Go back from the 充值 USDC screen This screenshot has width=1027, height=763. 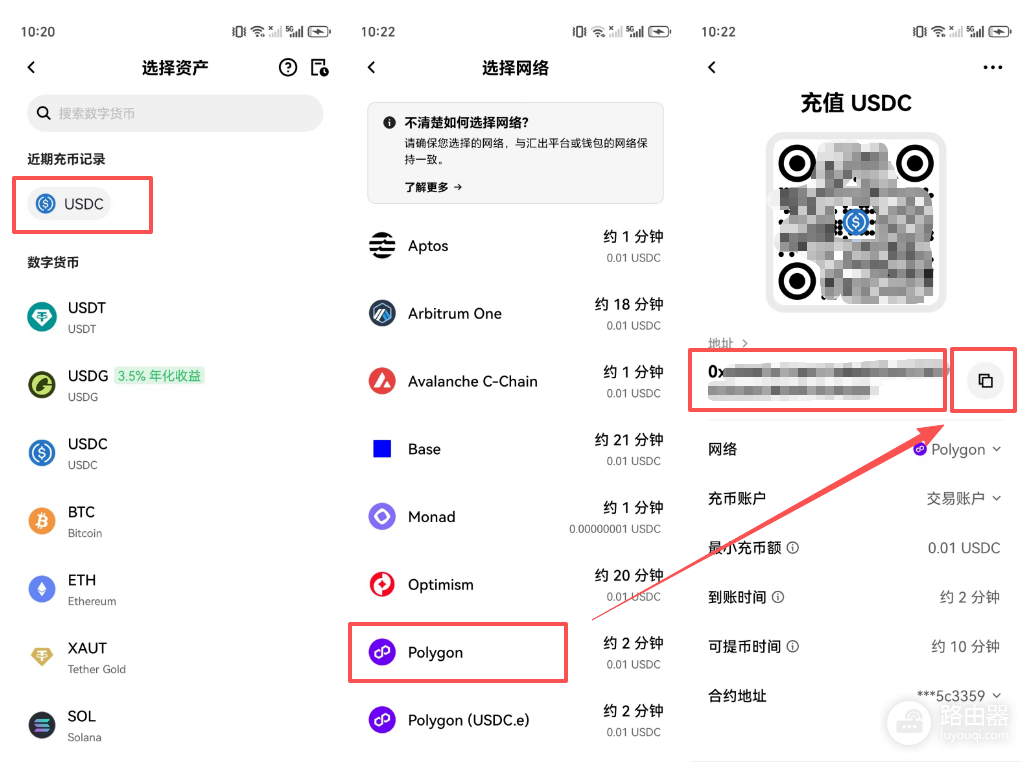(712, 67)
